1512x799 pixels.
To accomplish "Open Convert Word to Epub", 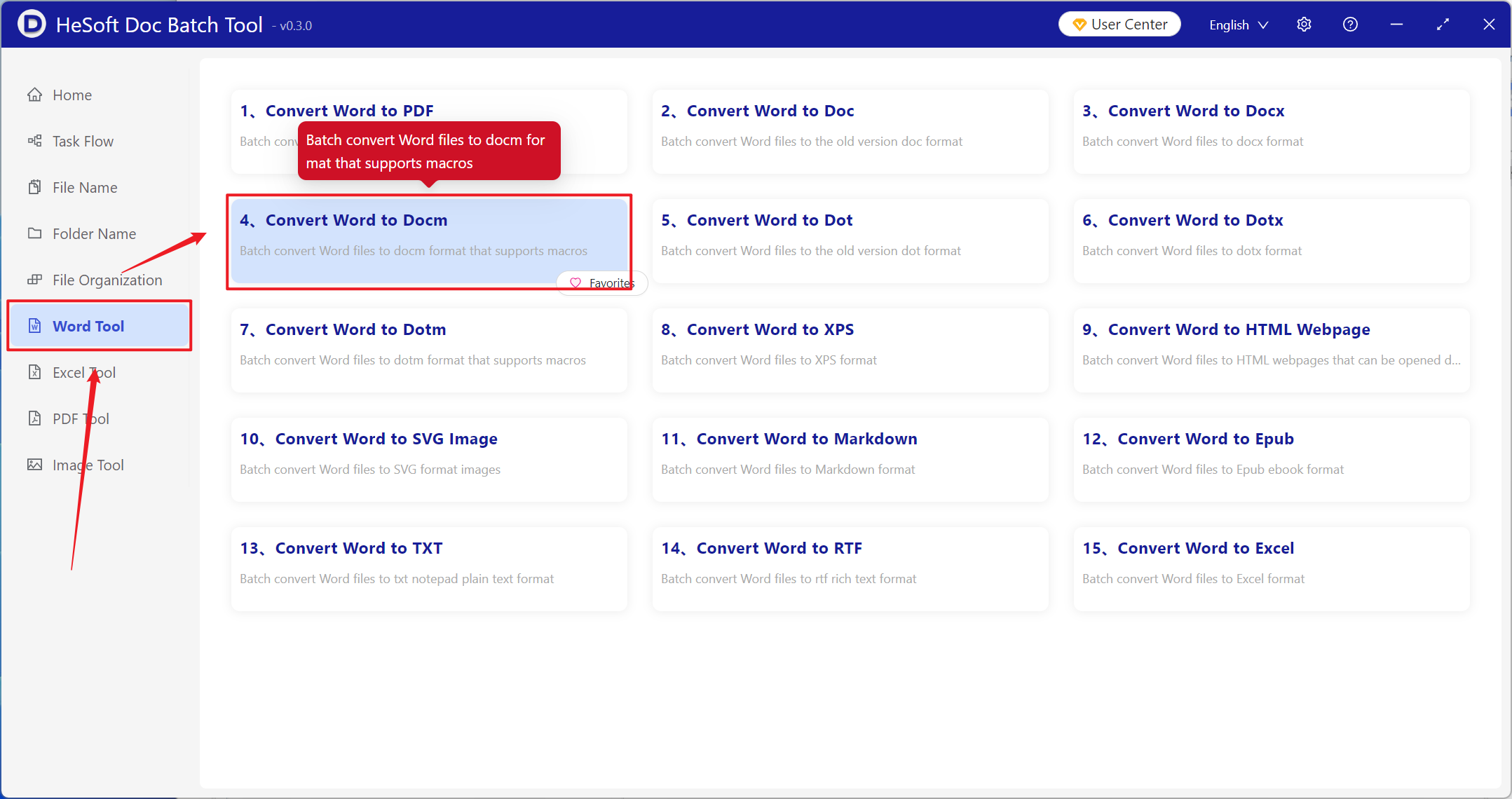I will pos(1272,460).
